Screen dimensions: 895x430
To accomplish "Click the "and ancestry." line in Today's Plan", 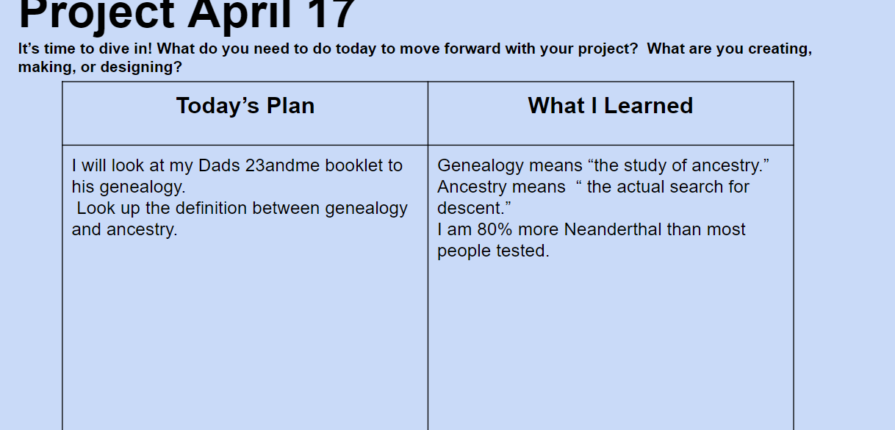I will click(124, 230).
